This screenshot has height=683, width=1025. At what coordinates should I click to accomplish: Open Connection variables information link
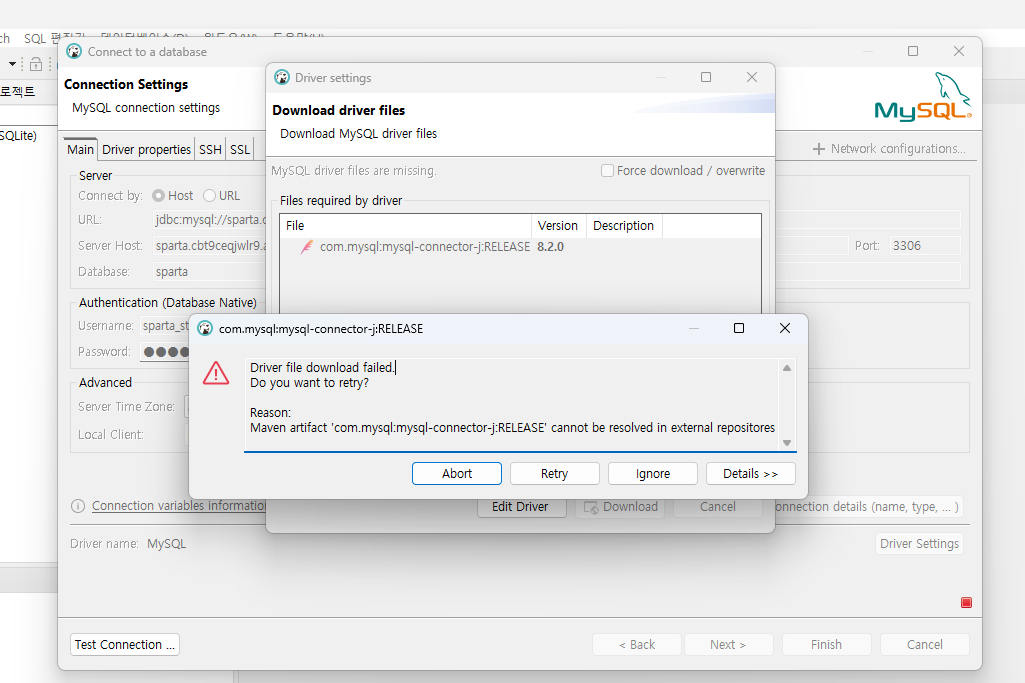(178, 506)
